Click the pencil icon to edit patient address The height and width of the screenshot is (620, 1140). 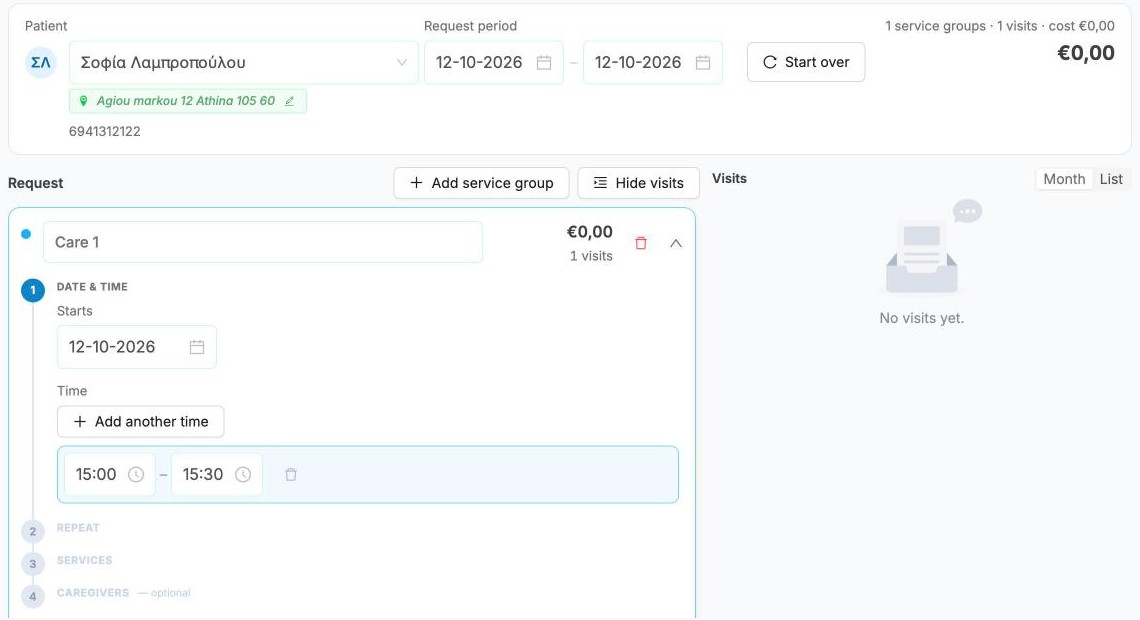tap(289, 101)
